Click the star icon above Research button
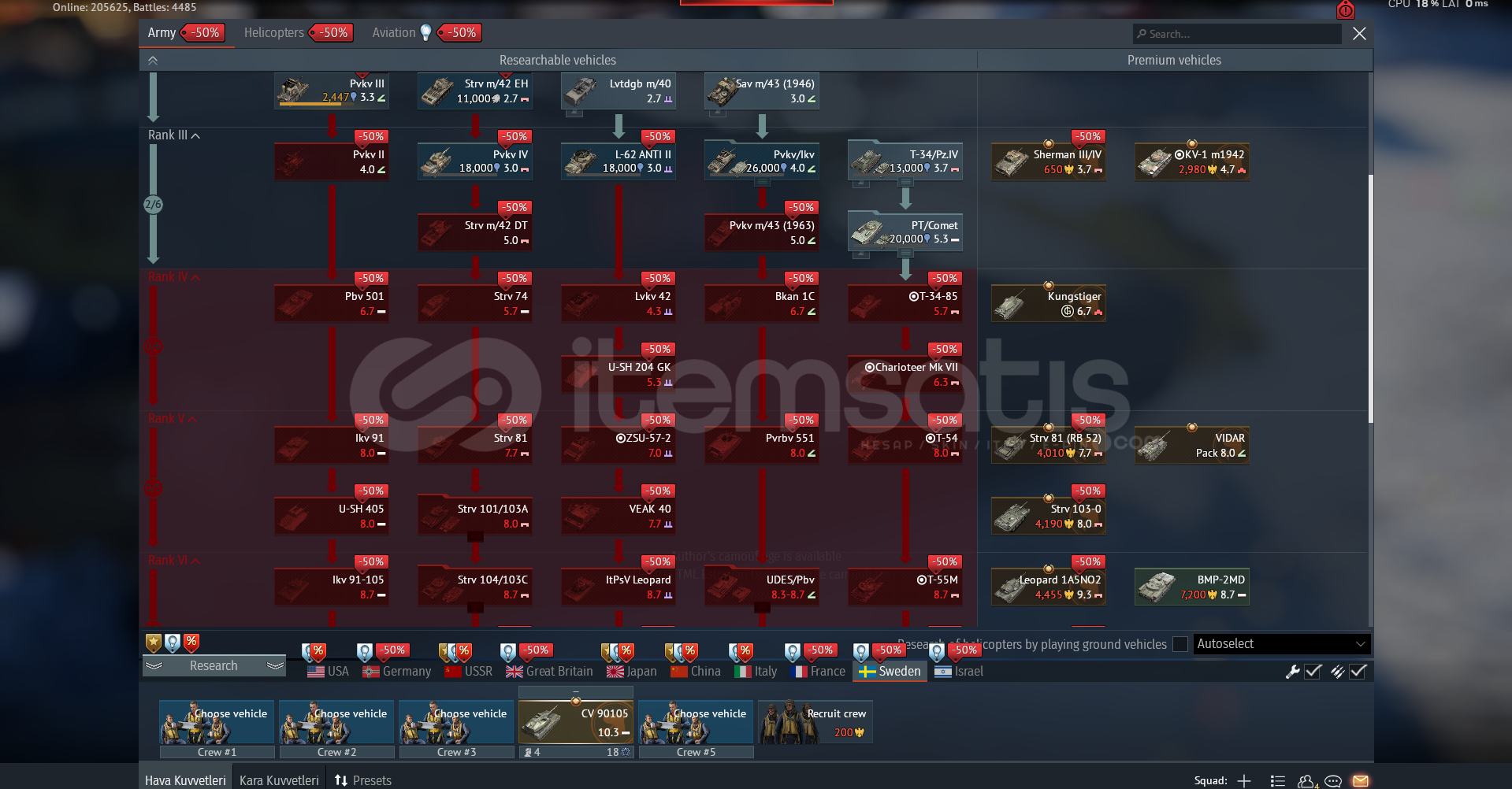1512x789 pixels. (154, 643)
